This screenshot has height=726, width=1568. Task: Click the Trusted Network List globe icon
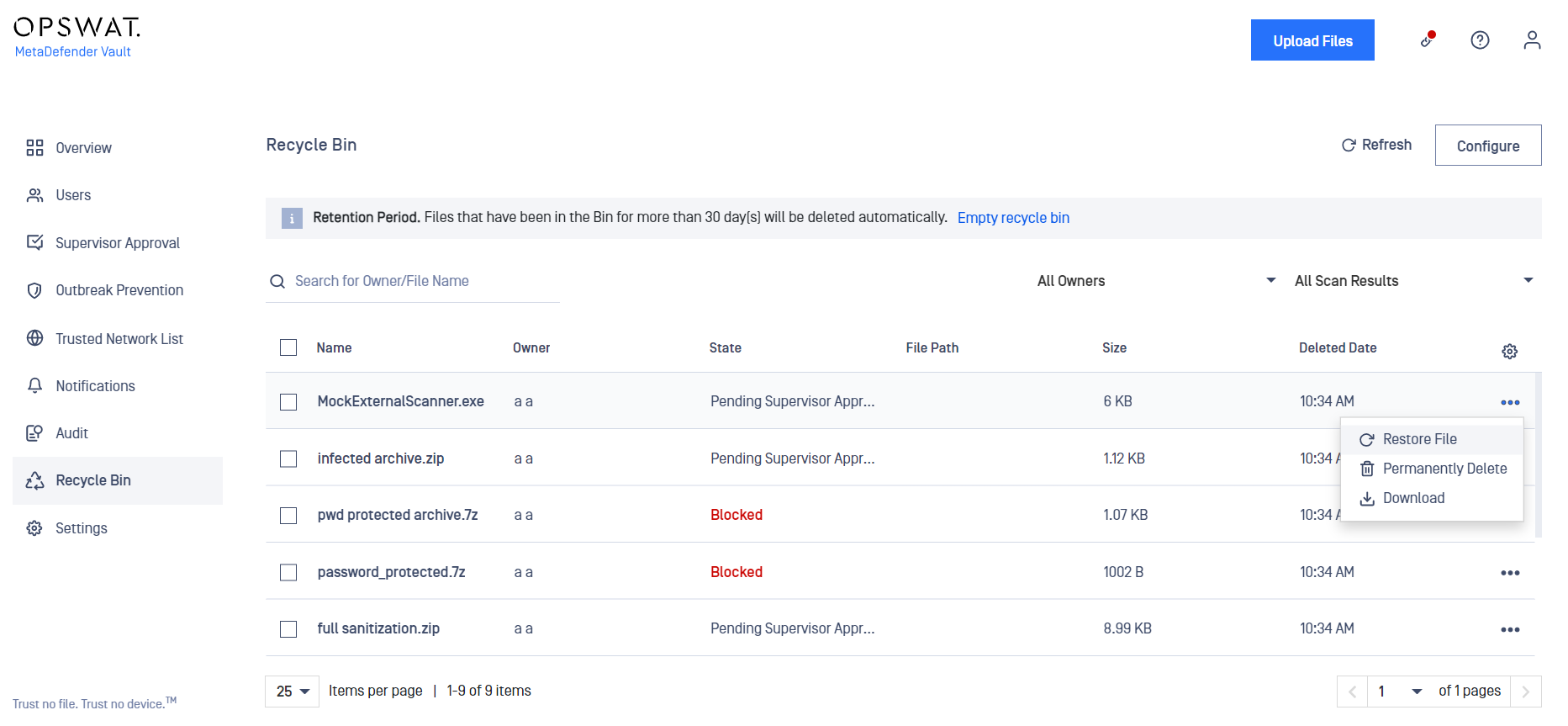tap(34, 338)
